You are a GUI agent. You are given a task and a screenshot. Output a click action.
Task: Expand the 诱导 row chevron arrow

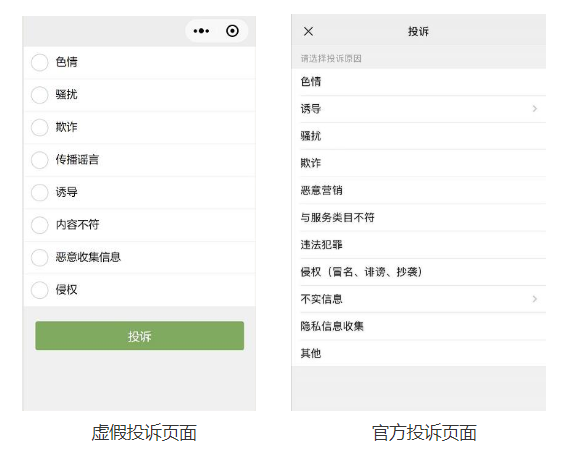point(535,109)
